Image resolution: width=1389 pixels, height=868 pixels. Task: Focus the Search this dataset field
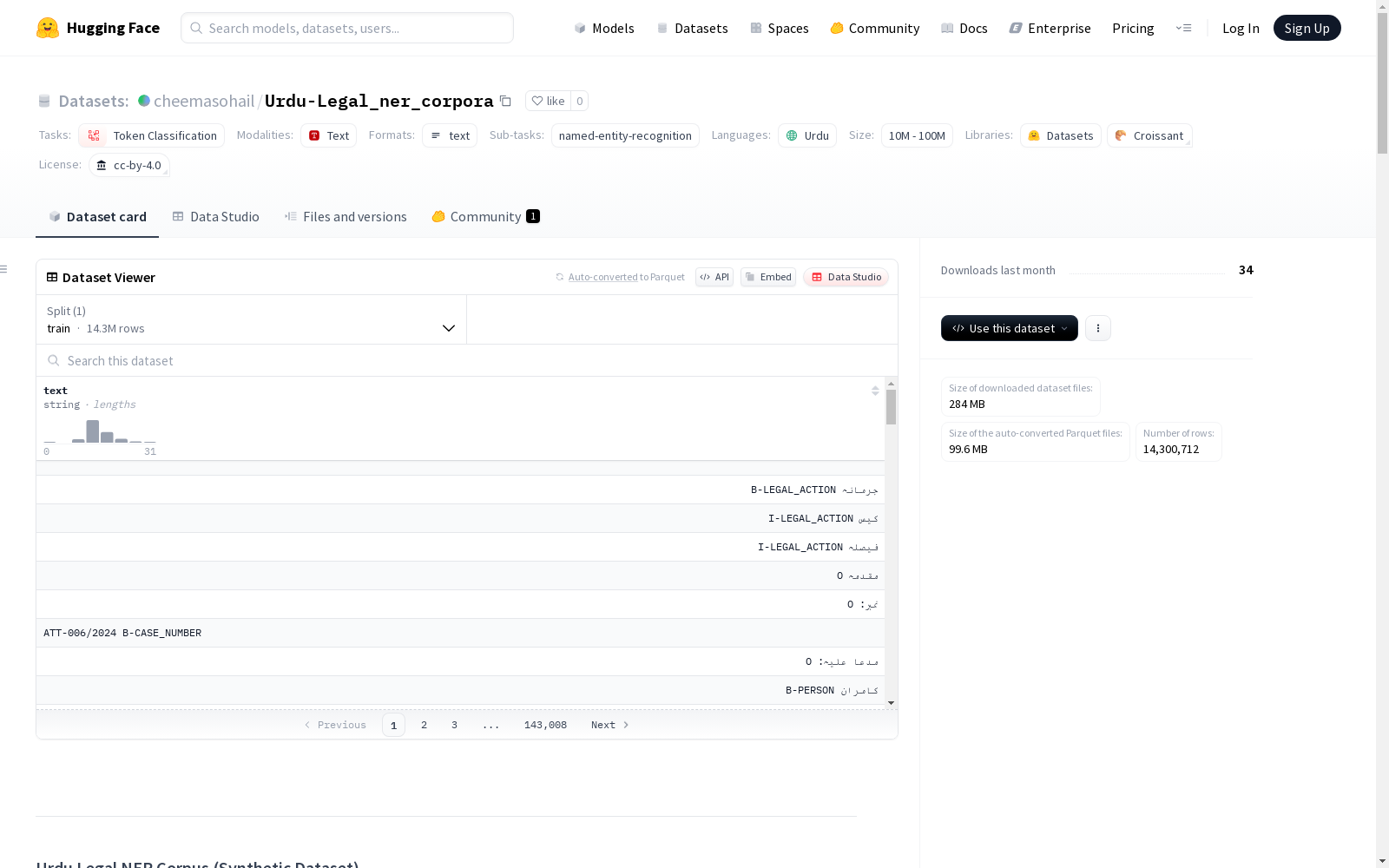pos(467,360)
